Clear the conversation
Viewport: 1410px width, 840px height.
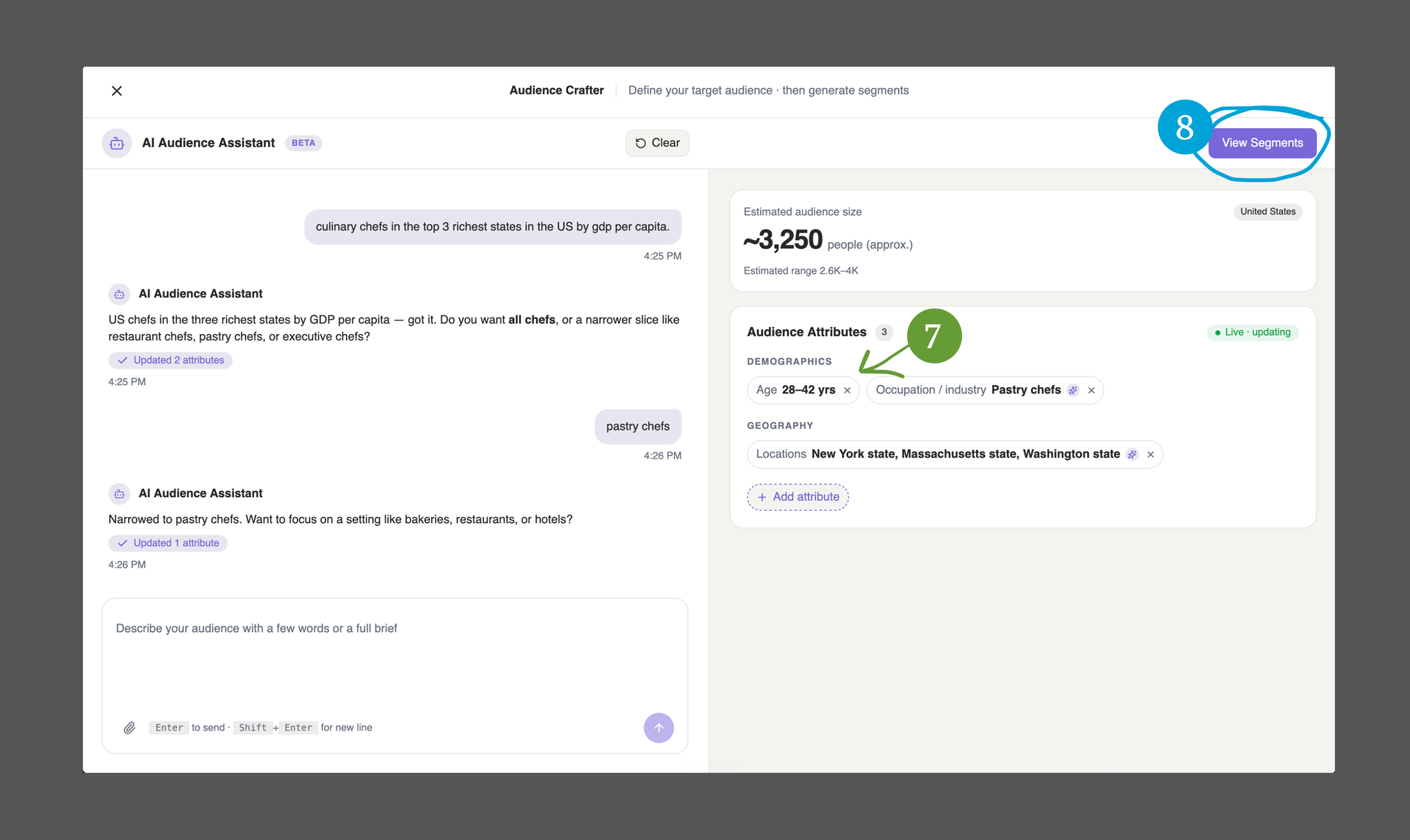pyautogui.click(x=657, y=143)
